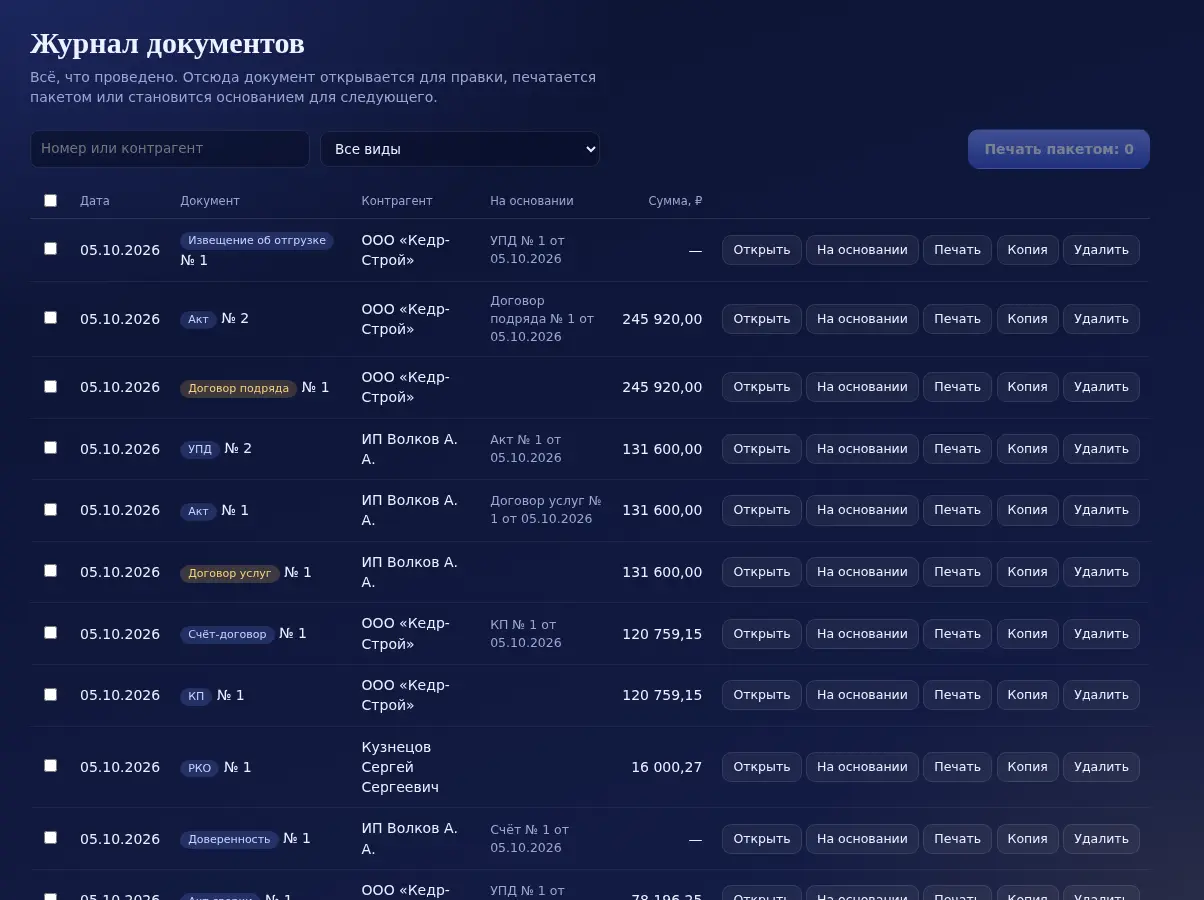Delete Извещение об отгрузке № 1
Screen dimensions: 1204x900
(x=1101, y=250)
